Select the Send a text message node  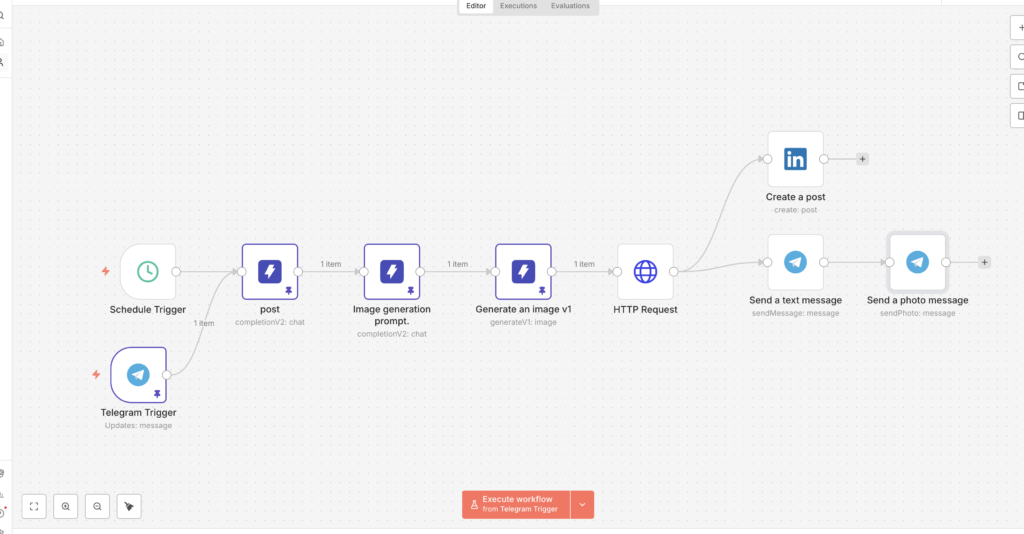tap(795, 262)
